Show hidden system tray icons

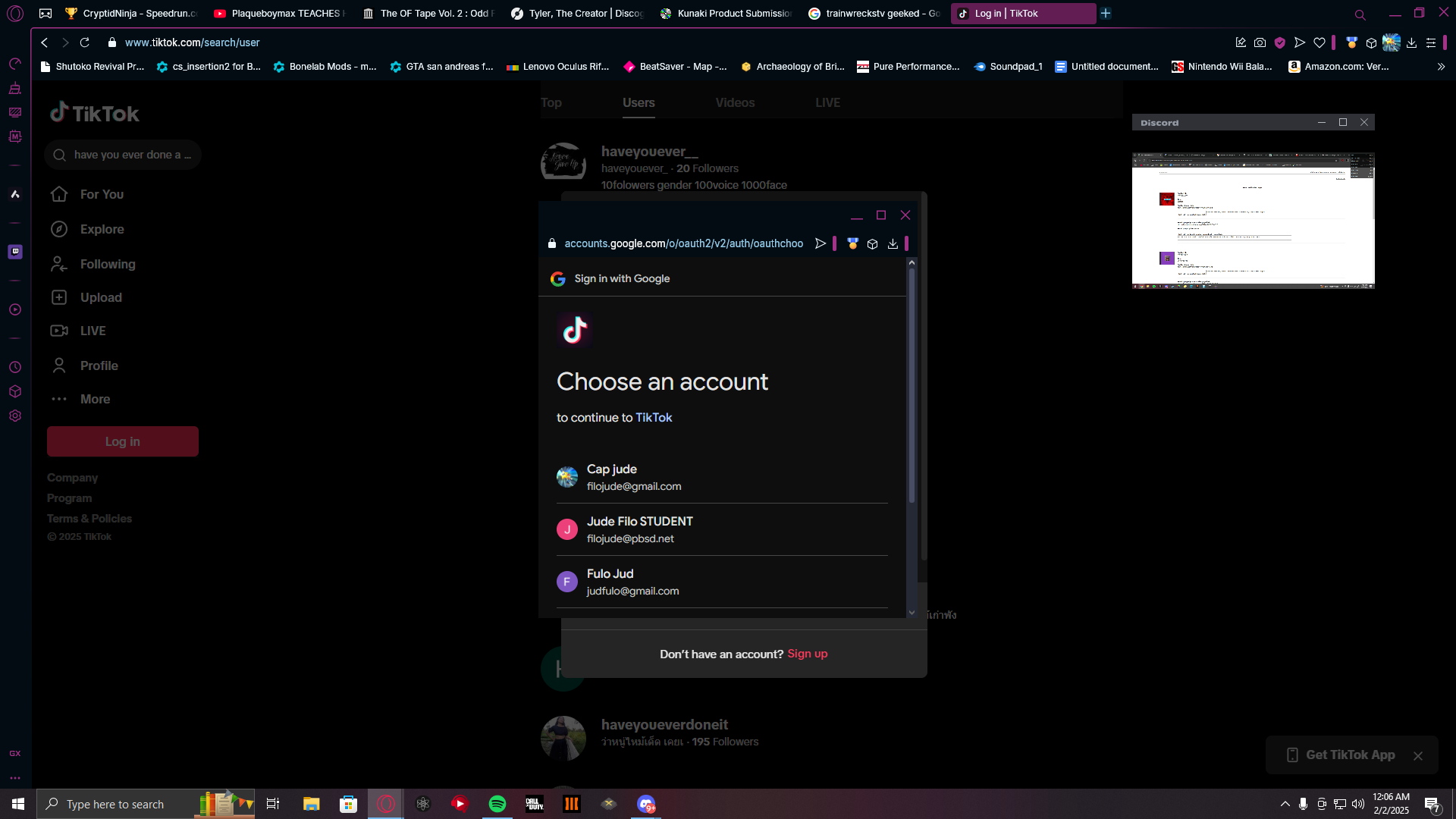1285,804
